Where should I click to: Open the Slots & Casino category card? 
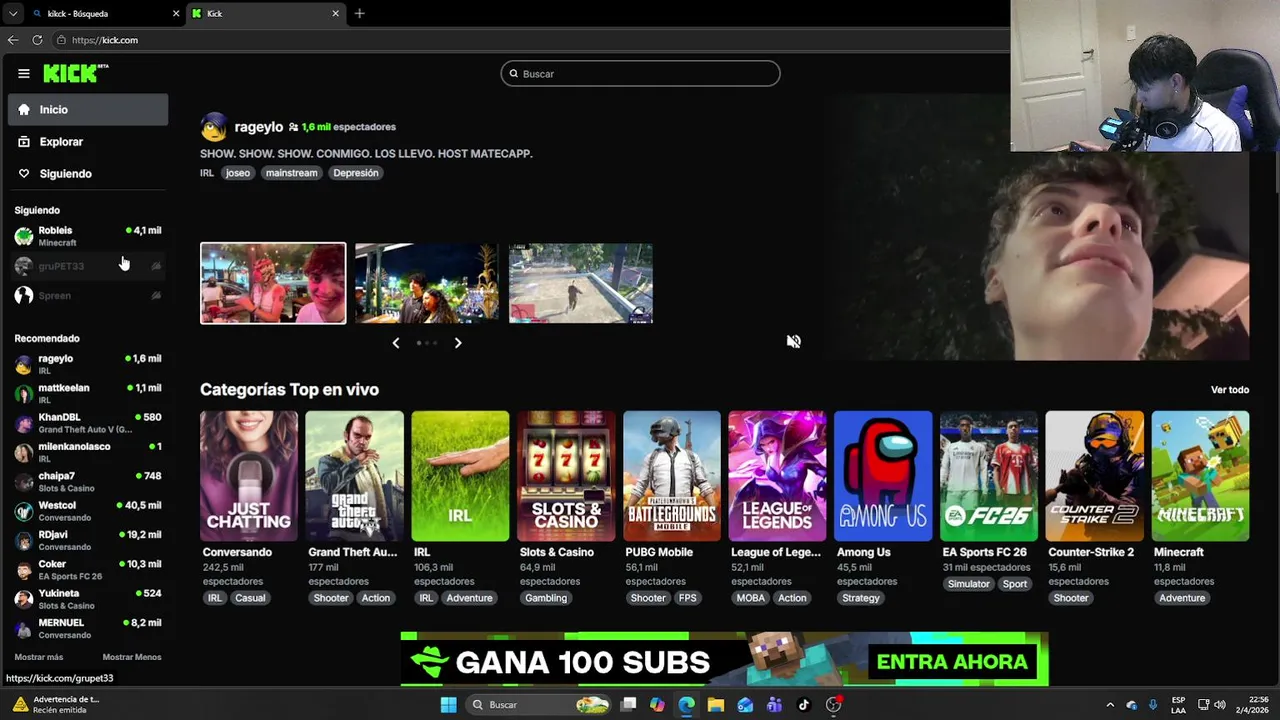[x=566, y=476]
